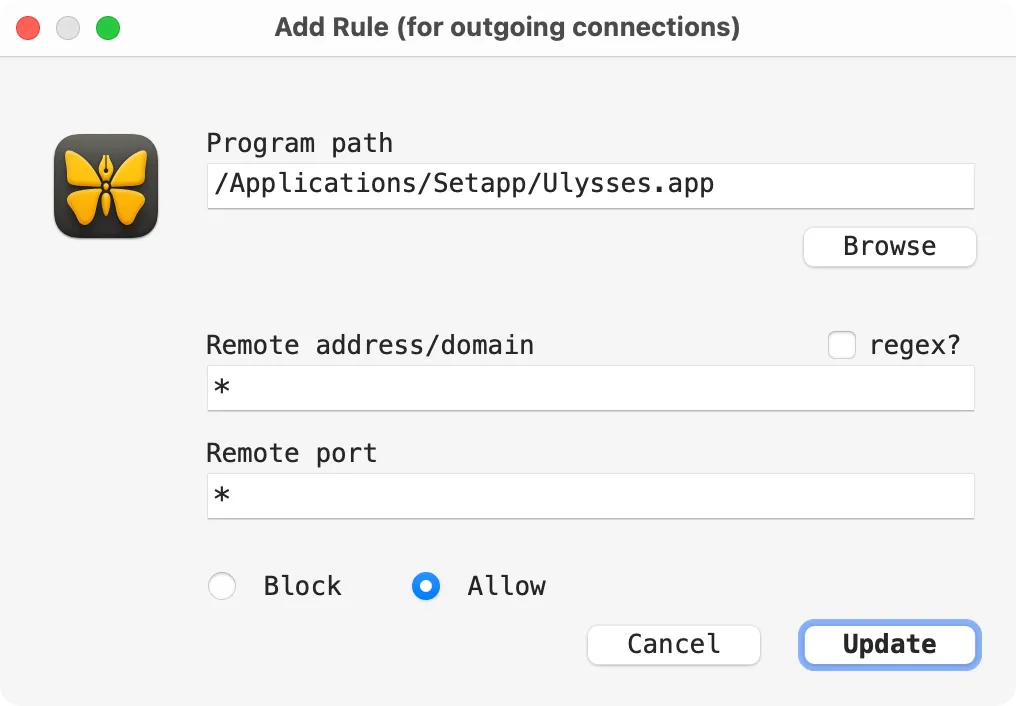Focus the Program path text field
Image resolution: width=1016 pixels, height=706 pixels.
click(590, 186)
